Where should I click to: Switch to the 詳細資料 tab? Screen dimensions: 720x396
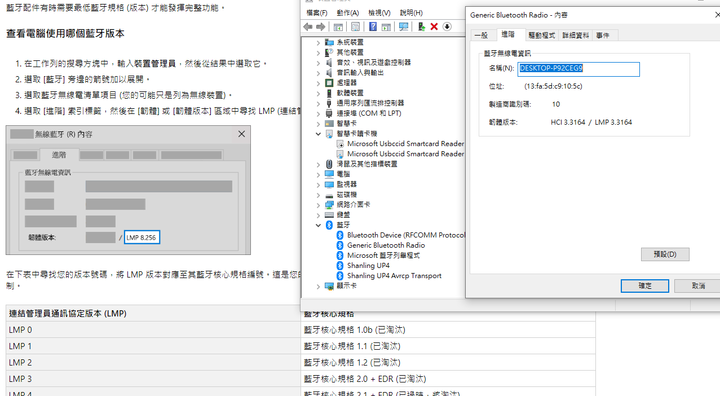(x=576, y=35)
